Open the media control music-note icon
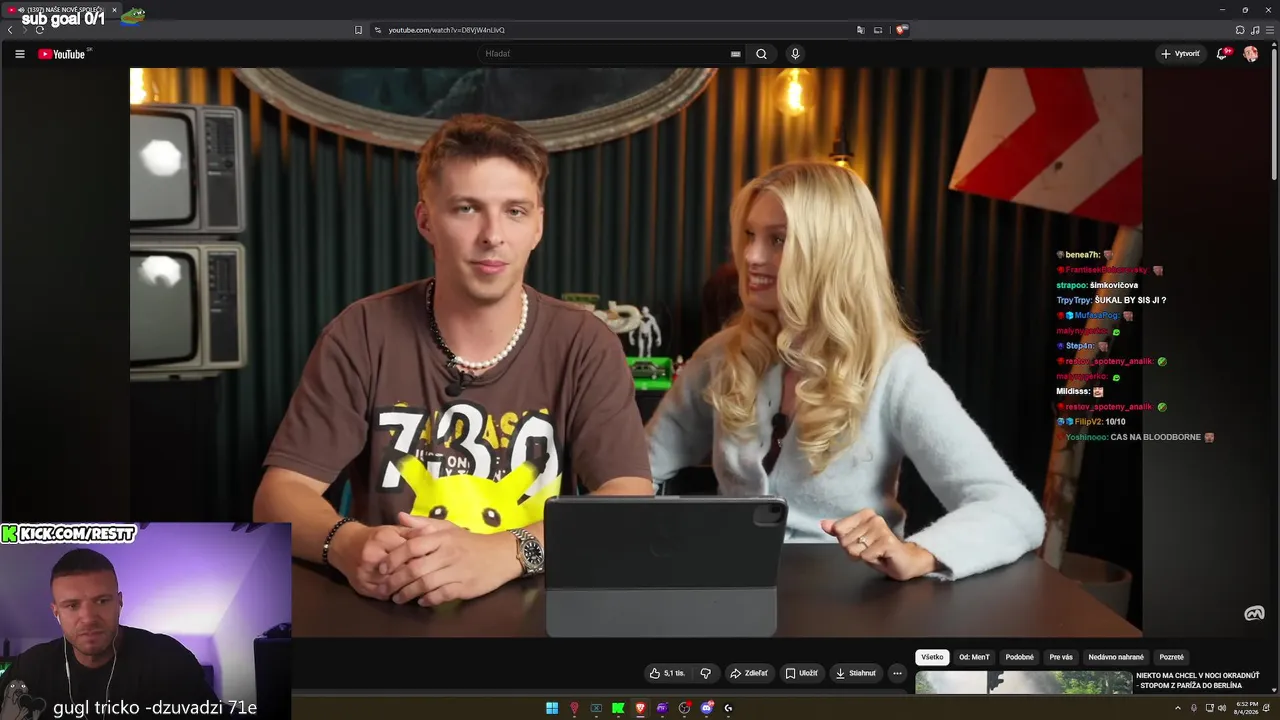The height and width of the screenshot is (720, 1280). [x=1255, y=30]
